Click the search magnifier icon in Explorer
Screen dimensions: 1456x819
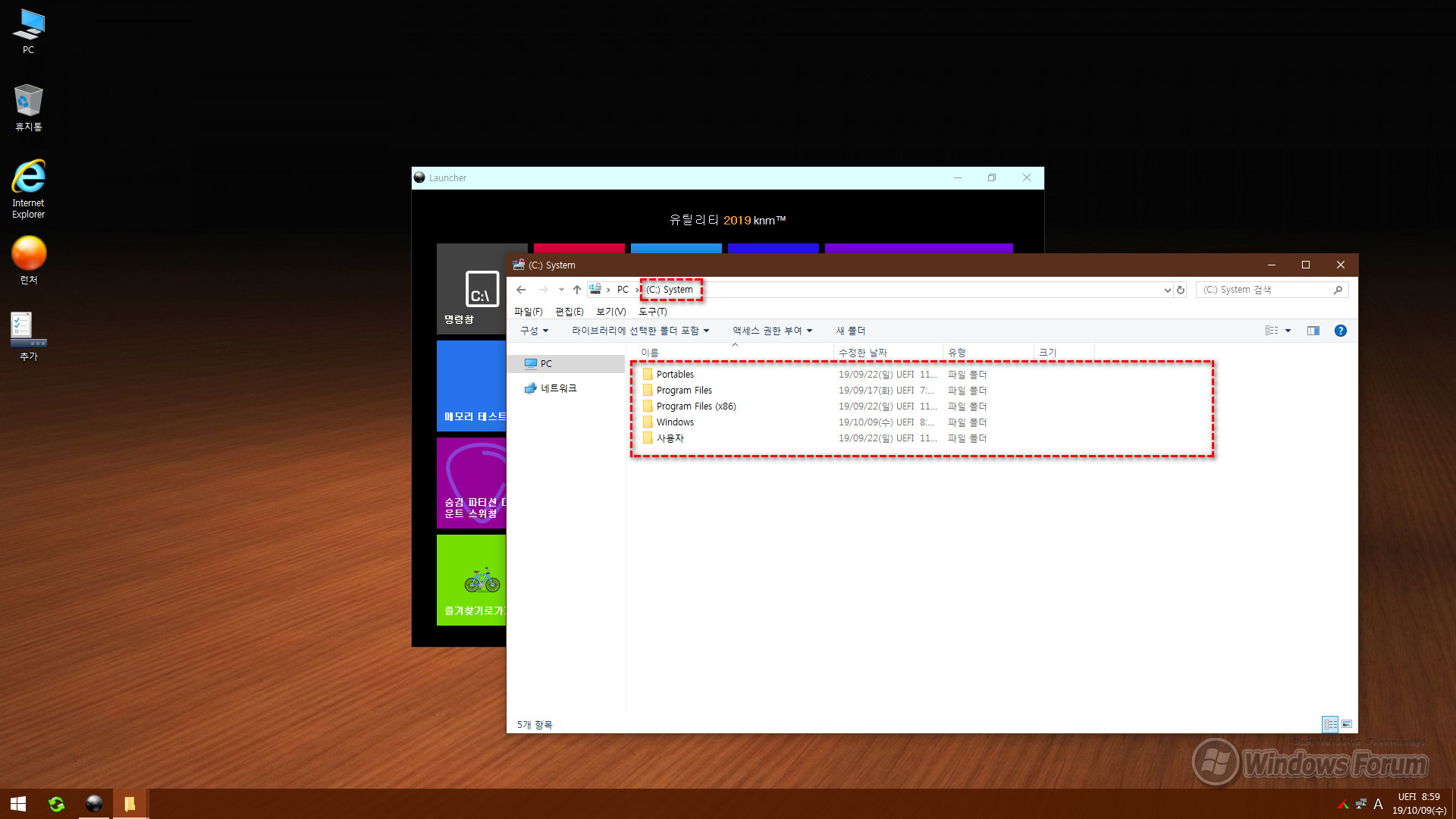point(1338,290)
